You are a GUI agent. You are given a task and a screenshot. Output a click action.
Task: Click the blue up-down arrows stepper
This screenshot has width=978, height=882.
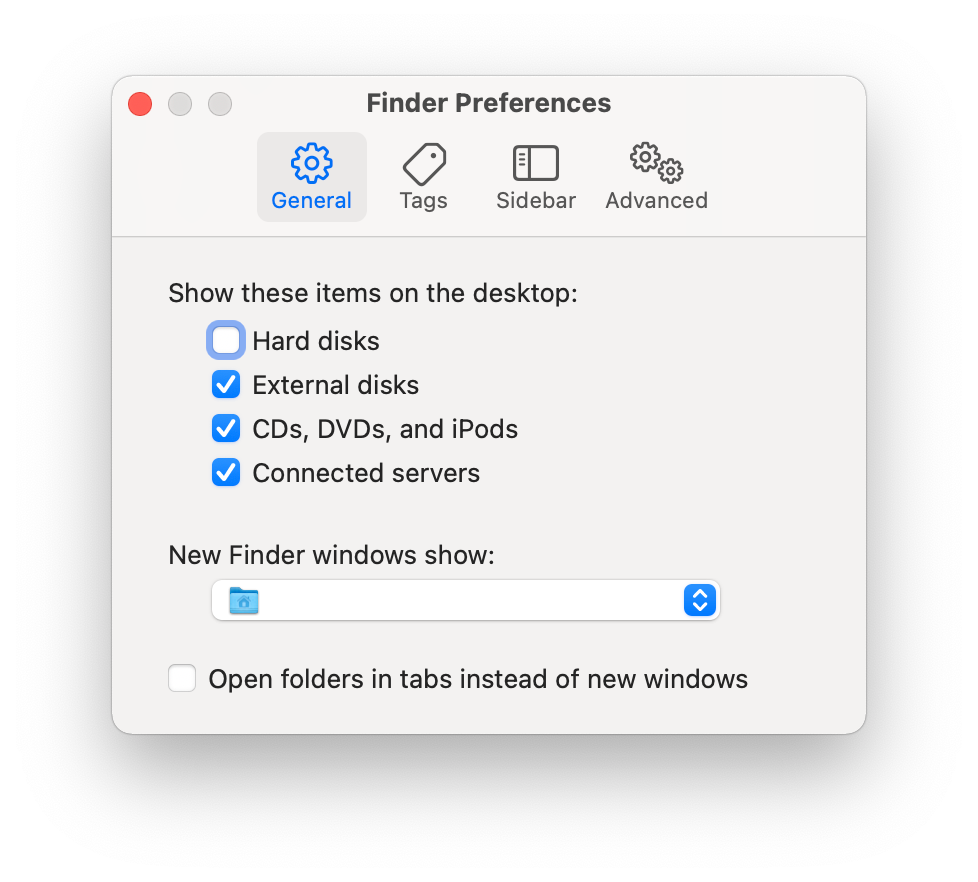[x=700, y=600]
